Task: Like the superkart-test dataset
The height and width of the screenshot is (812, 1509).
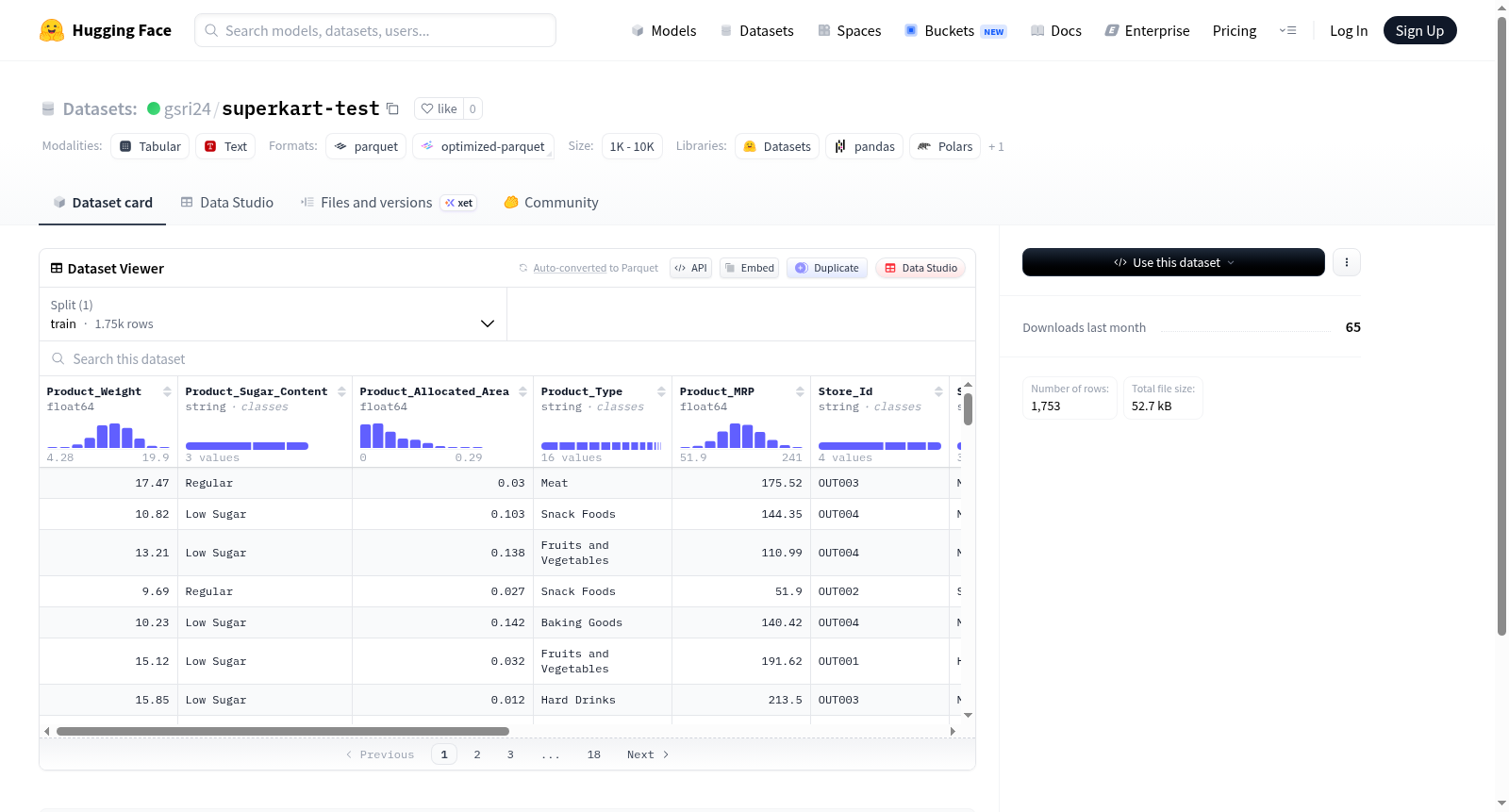Action: 439,108
